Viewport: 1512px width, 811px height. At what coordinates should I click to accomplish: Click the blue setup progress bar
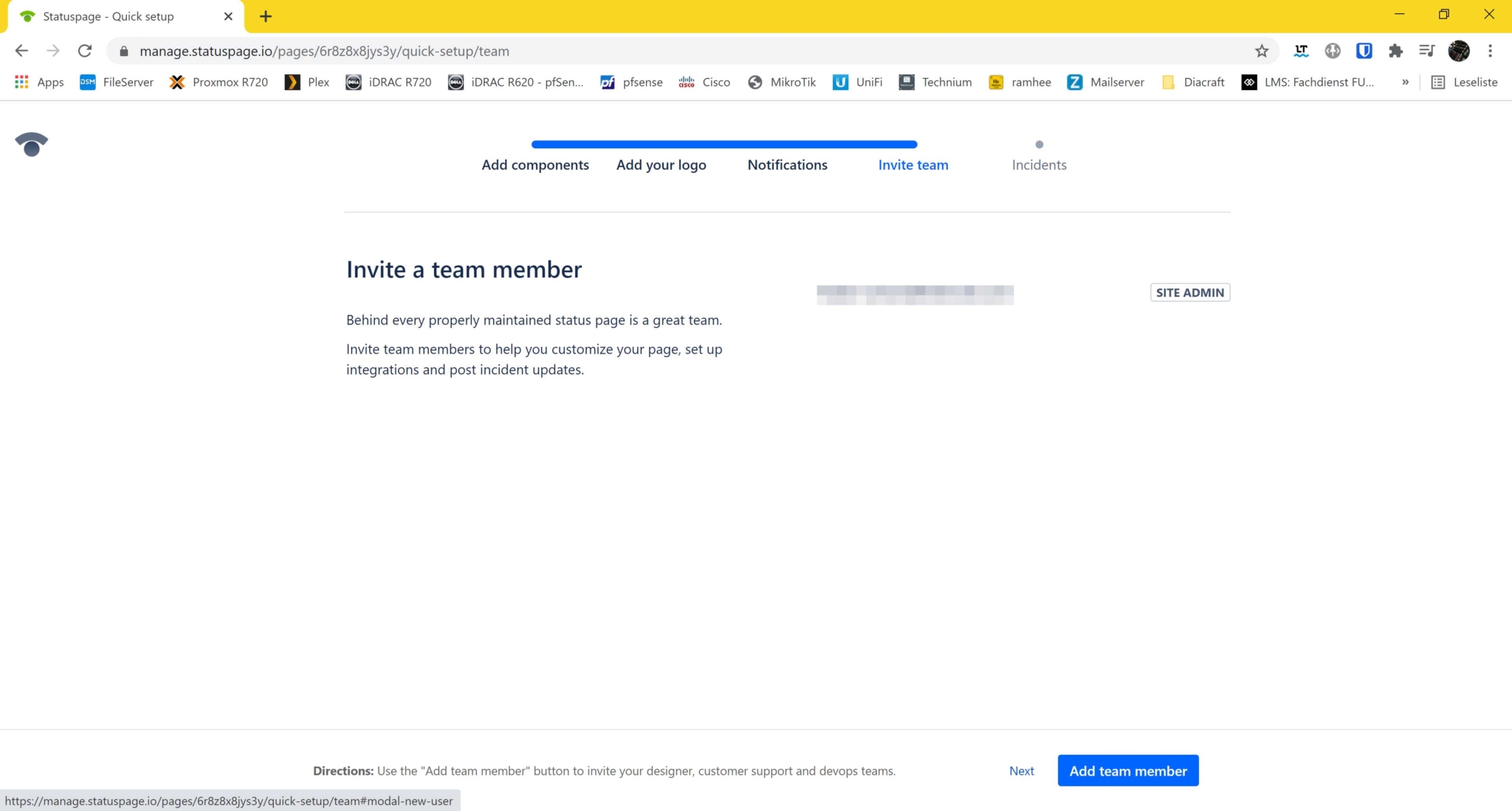pyautogui.click(x=724, y=144)
